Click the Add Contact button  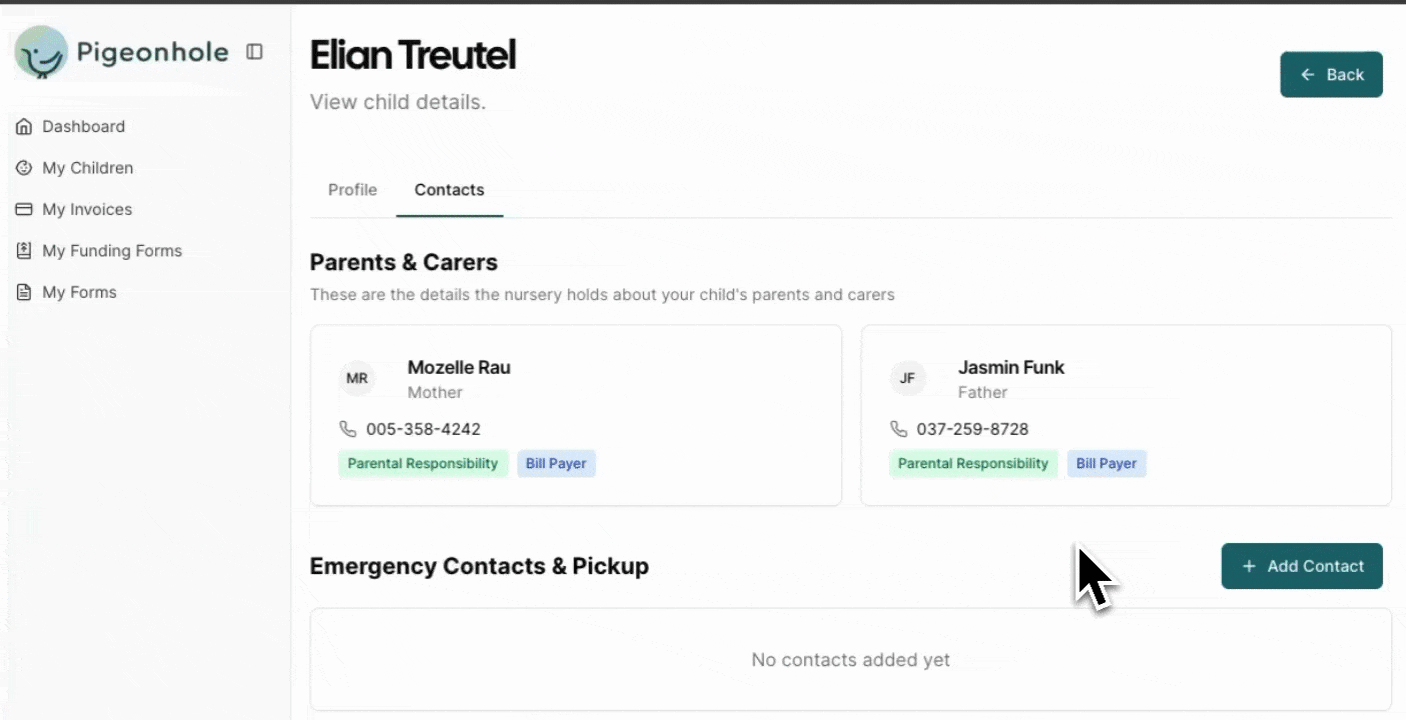click(x=1301, y=566)
